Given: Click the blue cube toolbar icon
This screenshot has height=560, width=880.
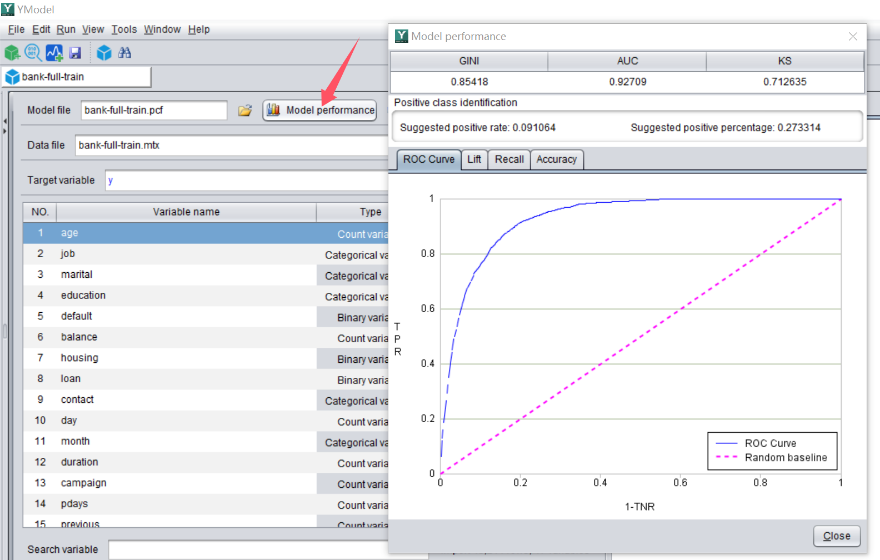Looking at the screenshot, I should (x=103, y=52).
